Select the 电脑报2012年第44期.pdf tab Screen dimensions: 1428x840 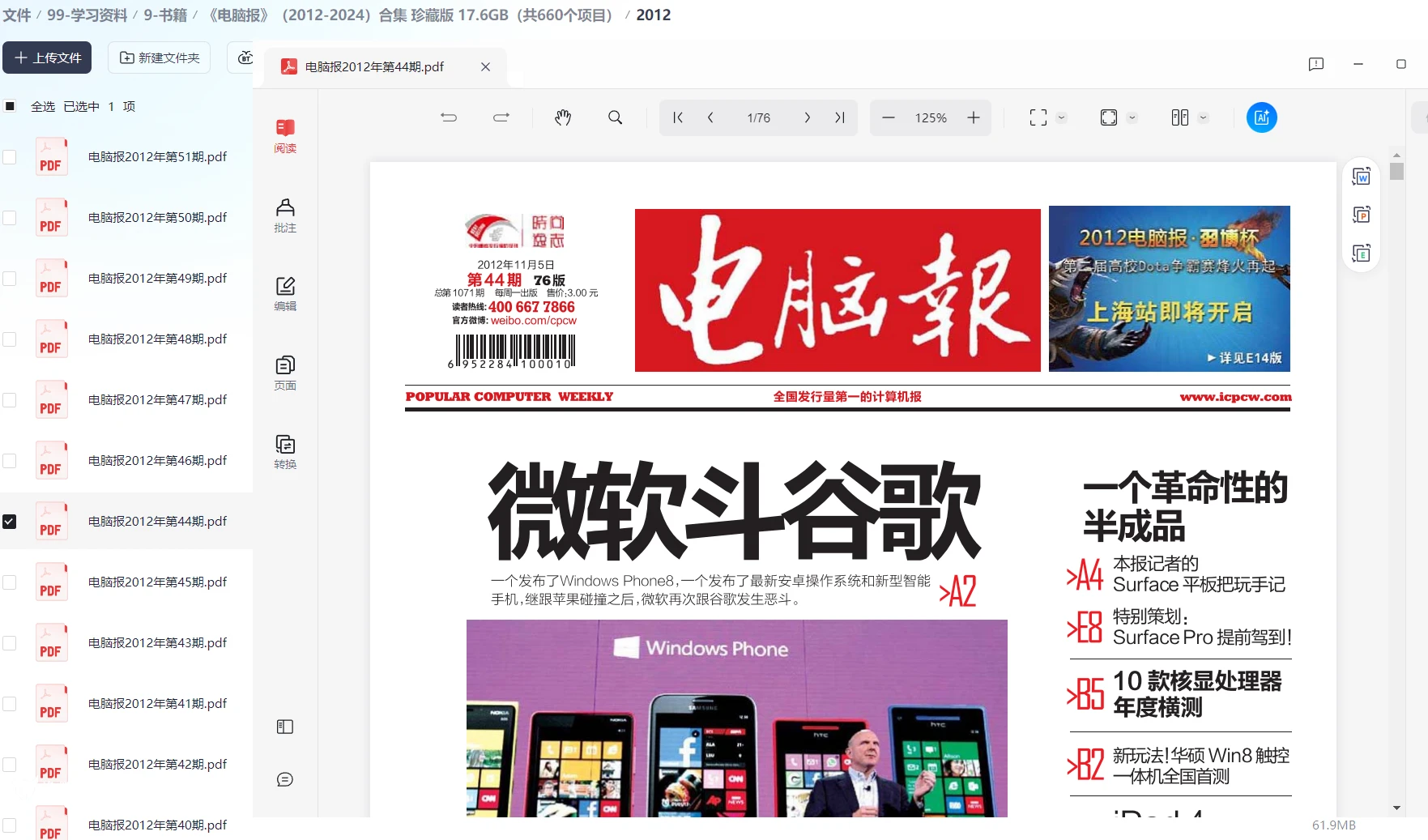click(x=374, y=67)
